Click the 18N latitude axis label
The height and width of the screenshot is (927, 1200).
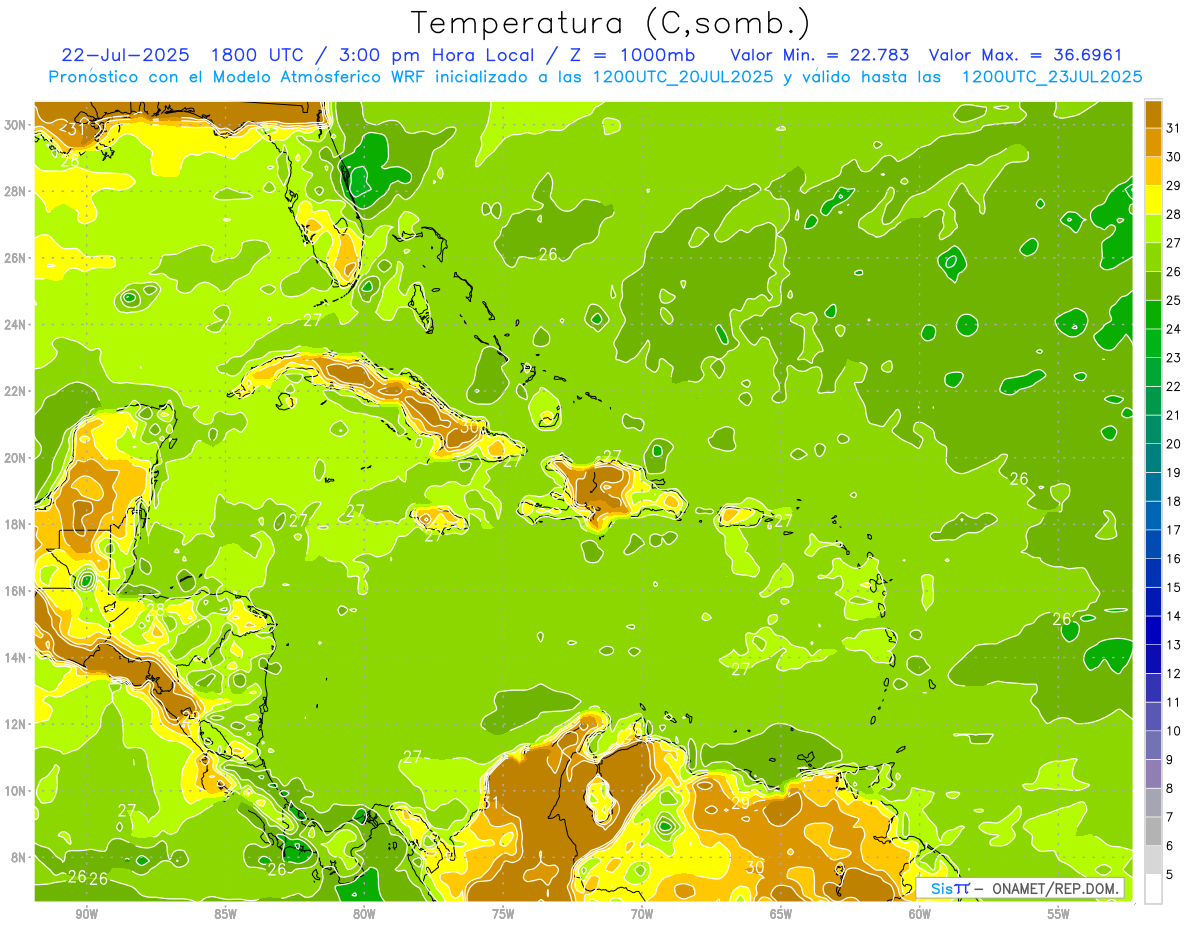(15, 524)
